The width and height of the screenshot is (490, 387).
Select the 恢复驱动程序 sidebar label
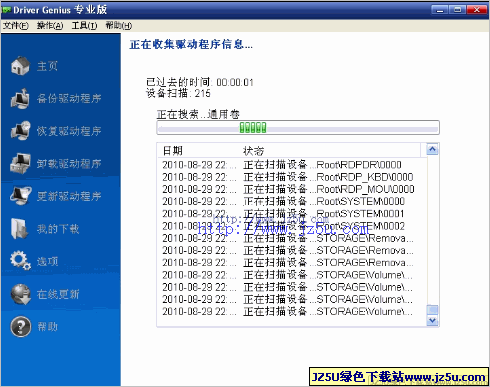tap(69, 131)
